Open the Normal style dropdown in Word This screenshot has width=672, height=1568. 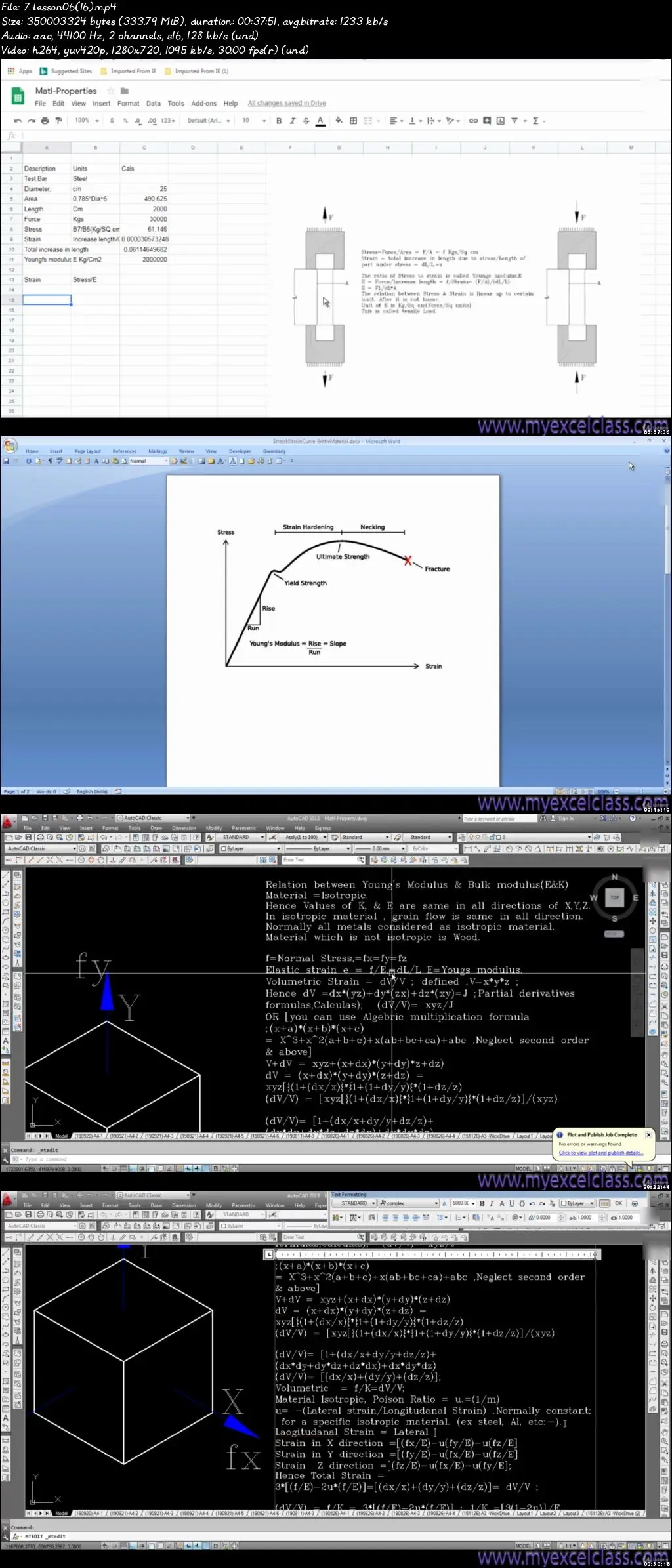[x=148, y=461]
